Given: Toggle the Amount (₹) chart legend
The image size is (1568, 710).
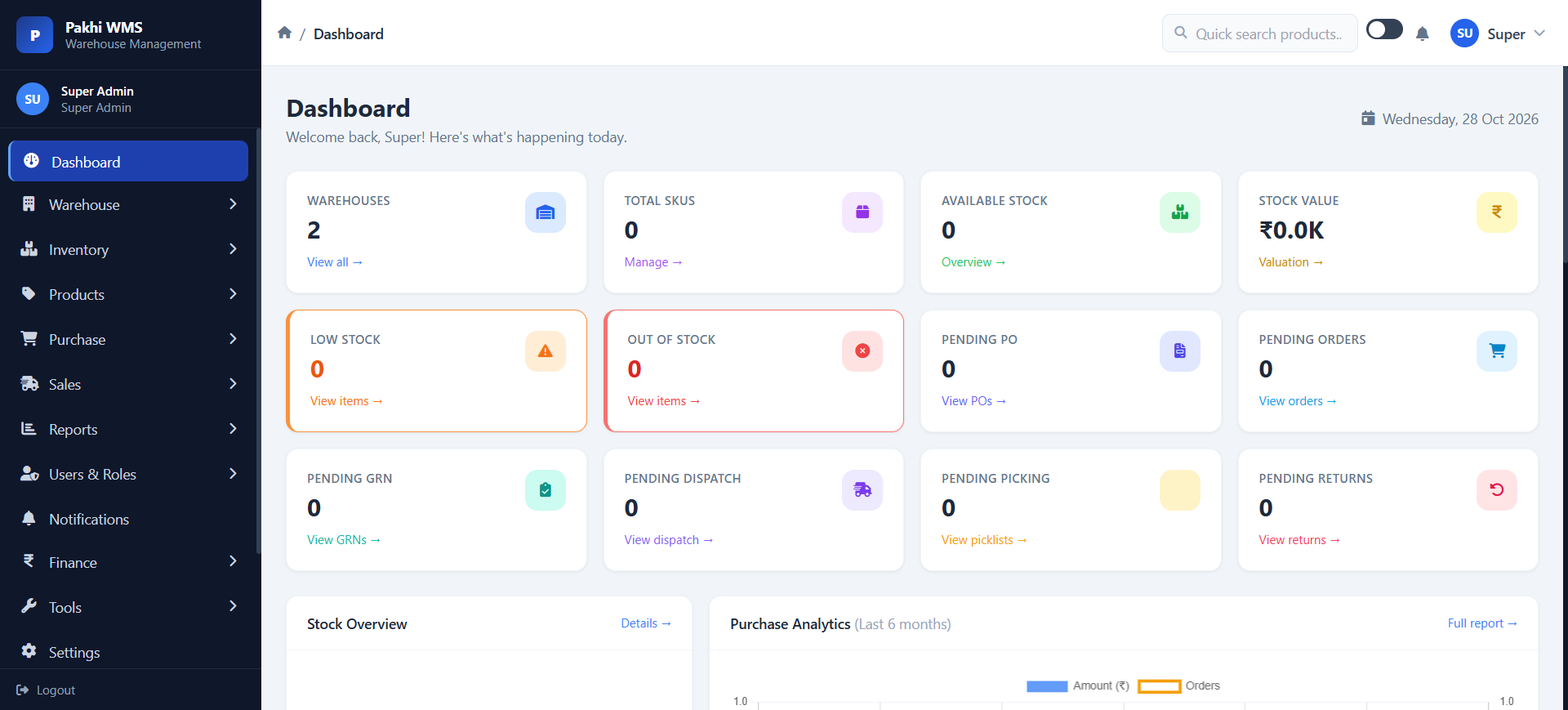Looking at the screenshot, I should coord(1078,686).
